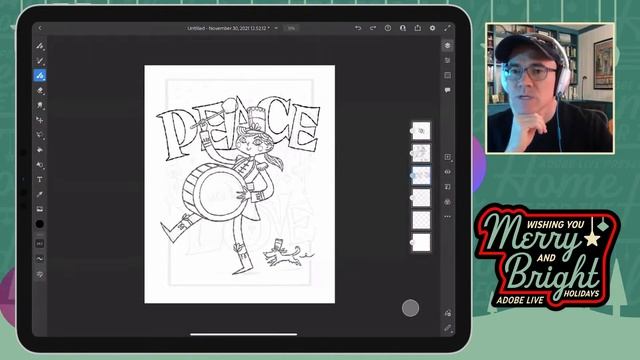
Task: Select the fifth layer thumbnail
Action: pyautogui.click(x=421, y=220)
